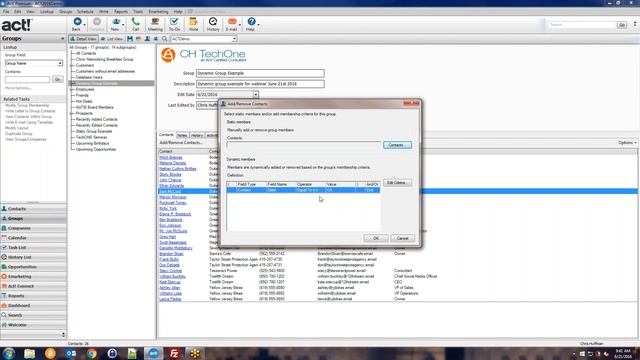640x360 pixels.
Task: Open the Back button dropdown arrow
Action: [84, 24]
